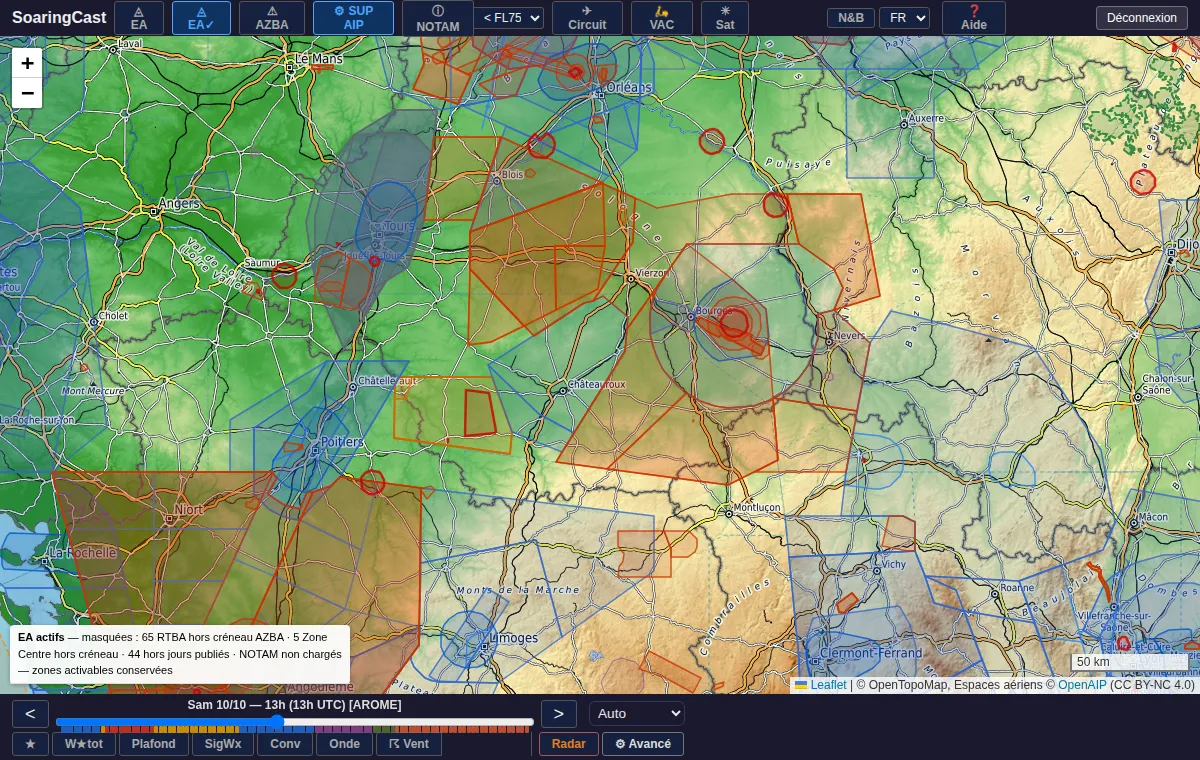Select the SigWx layer tab
The width and height of the screenshot is (1200, 760).
[223, 744]
